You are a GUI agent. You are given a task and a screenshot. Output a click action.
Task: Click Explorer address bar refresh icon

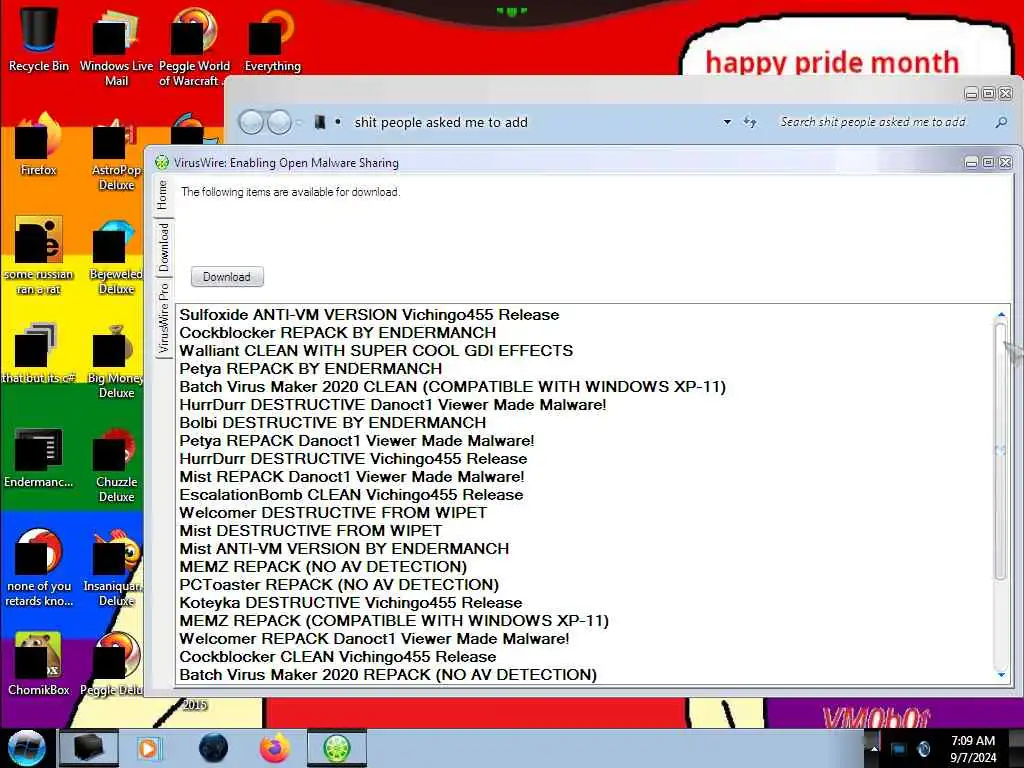(x=750, y=122)
